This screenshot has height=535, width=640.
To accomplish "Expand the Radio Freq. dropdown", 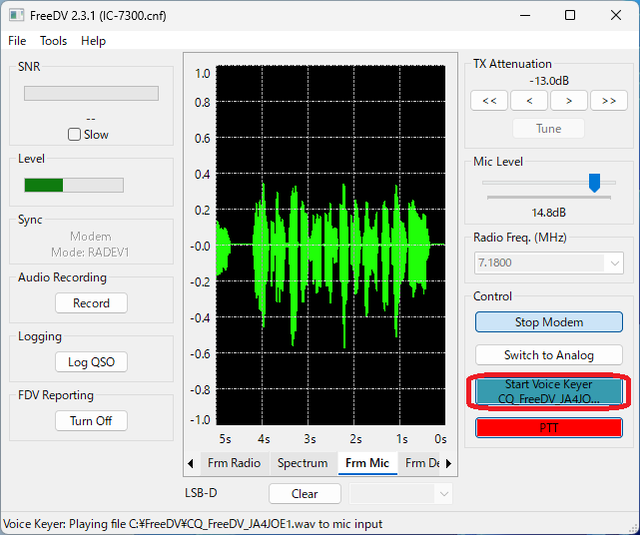I will 614,263.
